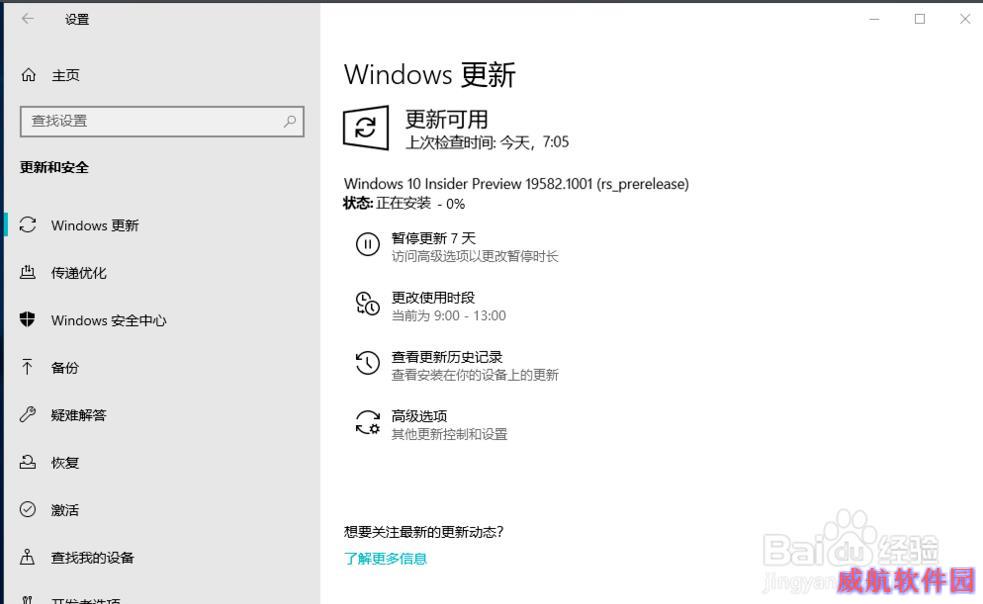Focus the 查找设置 search field

[162, 121]
